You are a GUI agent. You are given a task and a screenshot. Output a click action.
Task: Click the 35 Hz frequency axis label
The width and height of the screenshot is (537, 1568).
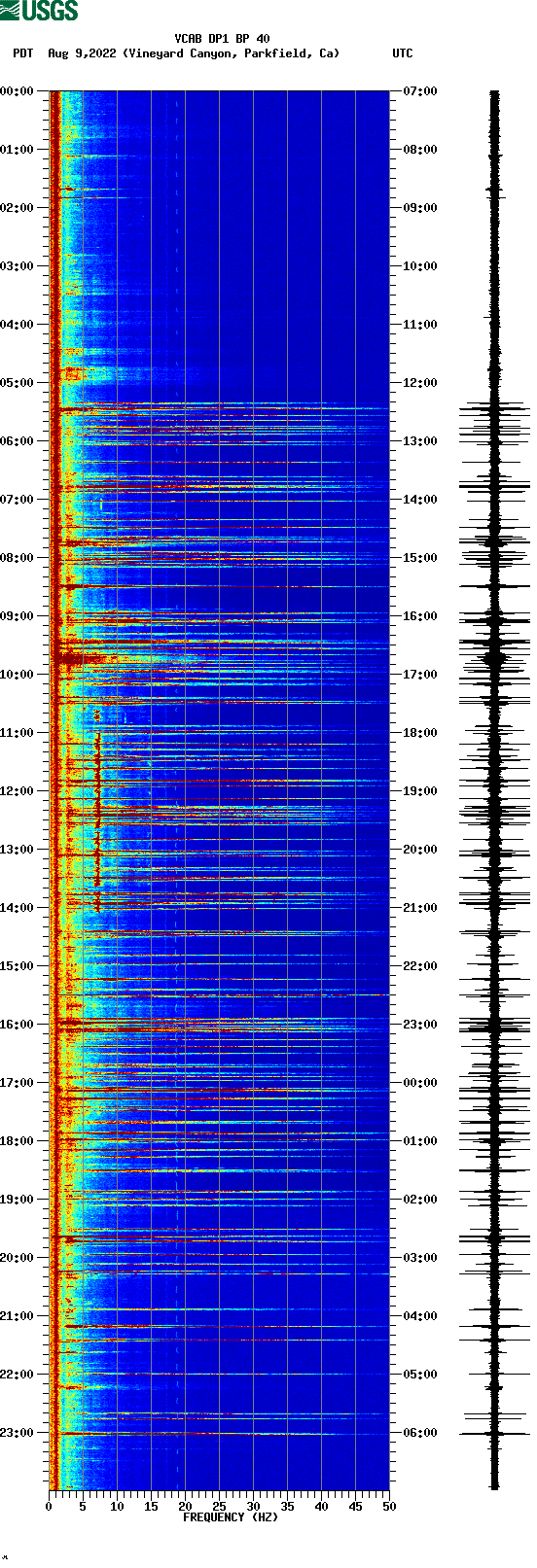[x=287, y=1507]
